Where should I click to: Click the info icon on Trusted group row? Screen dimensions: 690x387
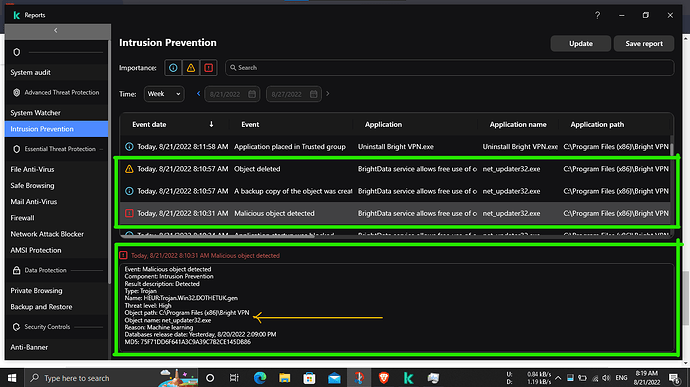129,147
